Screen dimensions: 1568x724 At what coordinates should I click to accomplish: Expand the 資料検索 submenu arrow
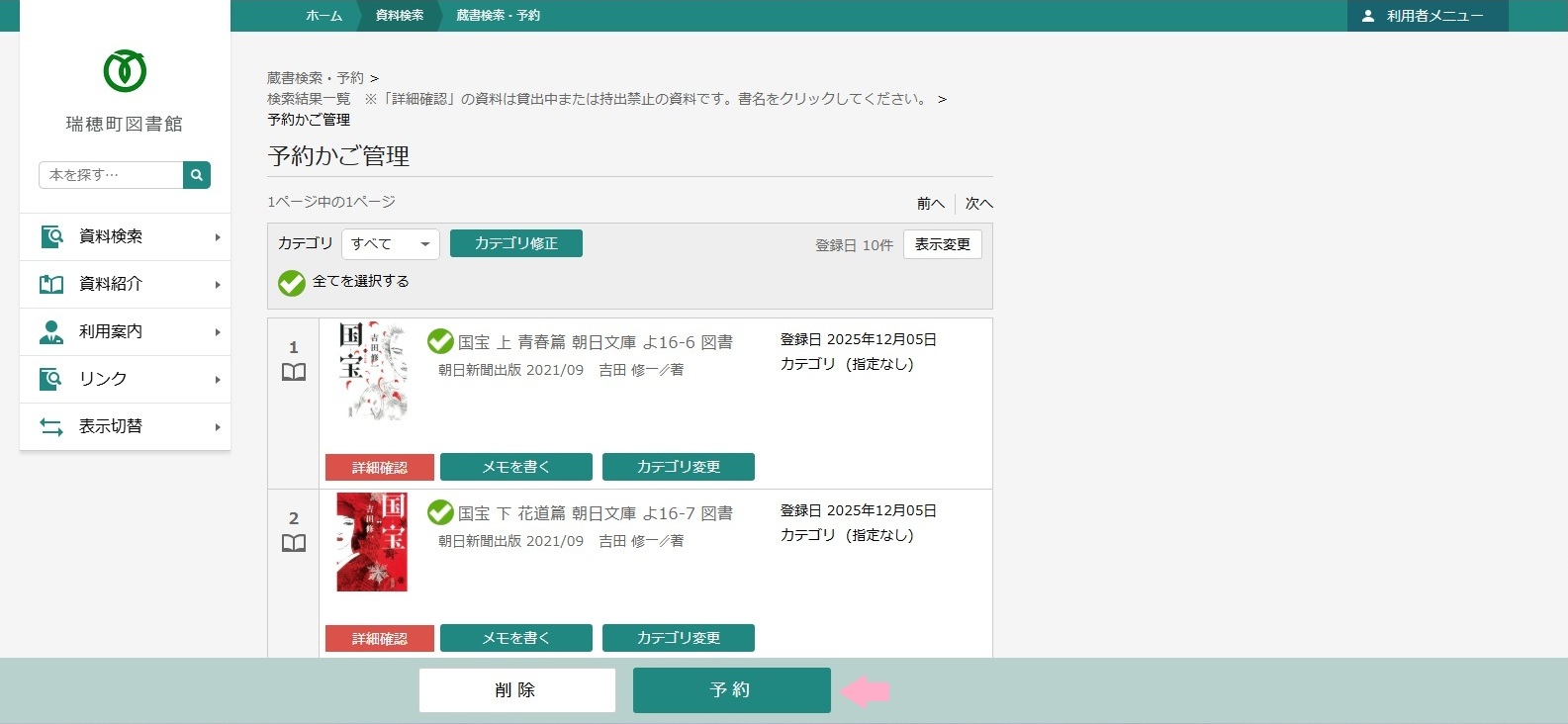pyautogui.click(x=218, y=237)
